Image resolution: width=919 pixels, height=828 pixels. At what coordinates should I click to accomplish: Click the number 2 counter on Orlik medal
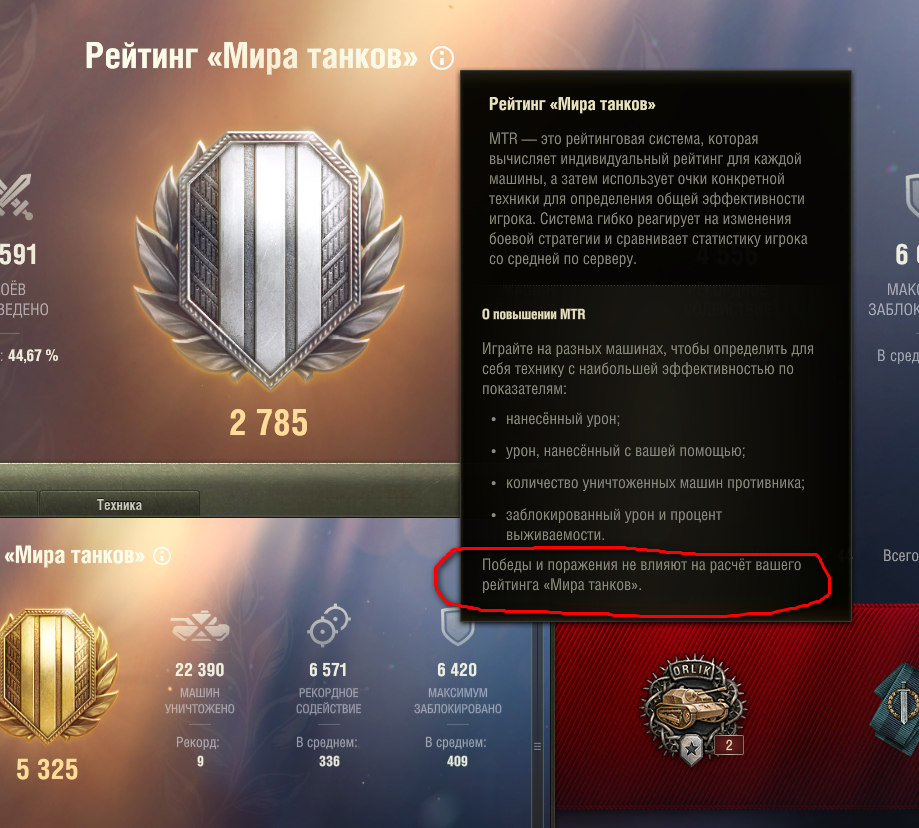click(729, 745)
